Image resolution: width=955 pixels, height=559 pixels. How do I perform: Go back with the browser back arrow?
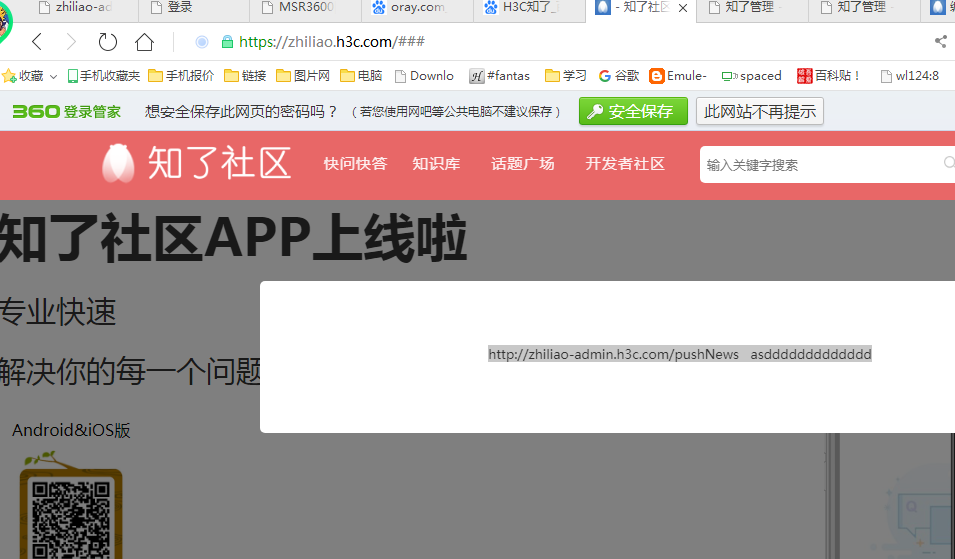click(x=37, y=41)
